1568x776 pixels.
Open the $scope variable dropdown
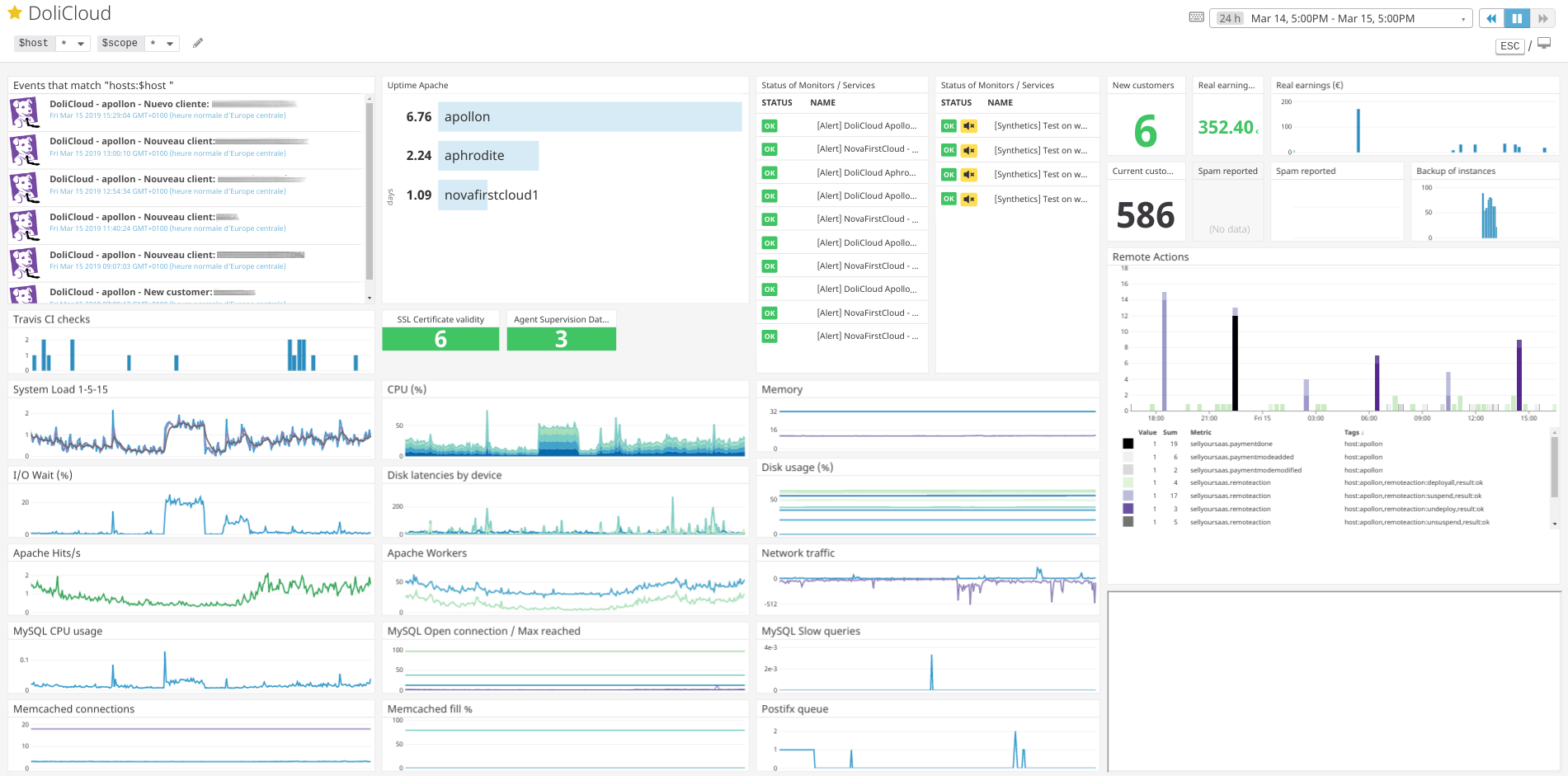[x=161, y=43]
